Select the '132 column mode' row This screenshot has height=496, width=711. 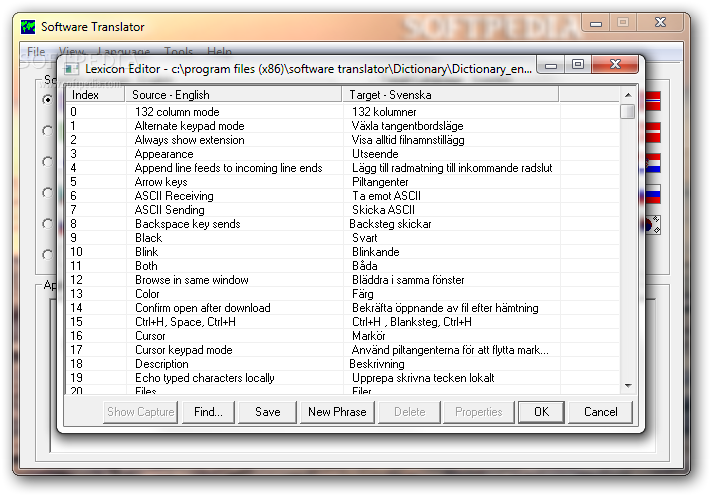343,112
